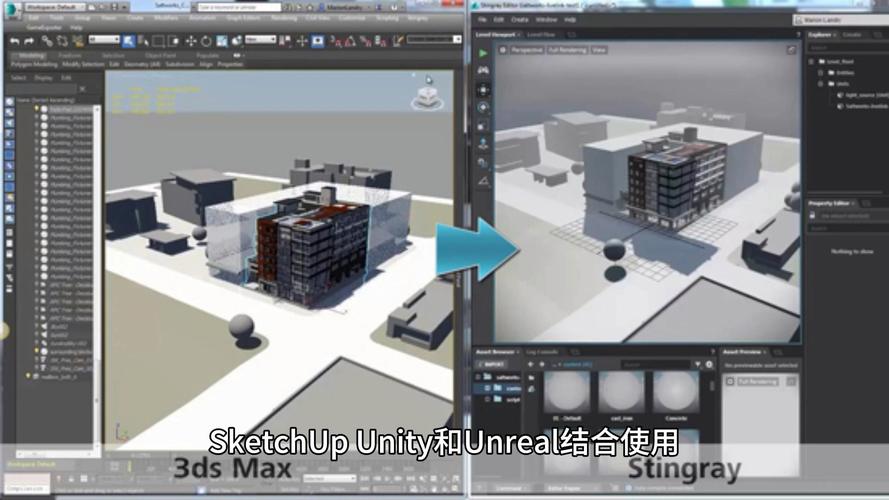Switch to the Modeling ribbon tab
This screenshot has height=500, width=889.
tap(32, 56)
